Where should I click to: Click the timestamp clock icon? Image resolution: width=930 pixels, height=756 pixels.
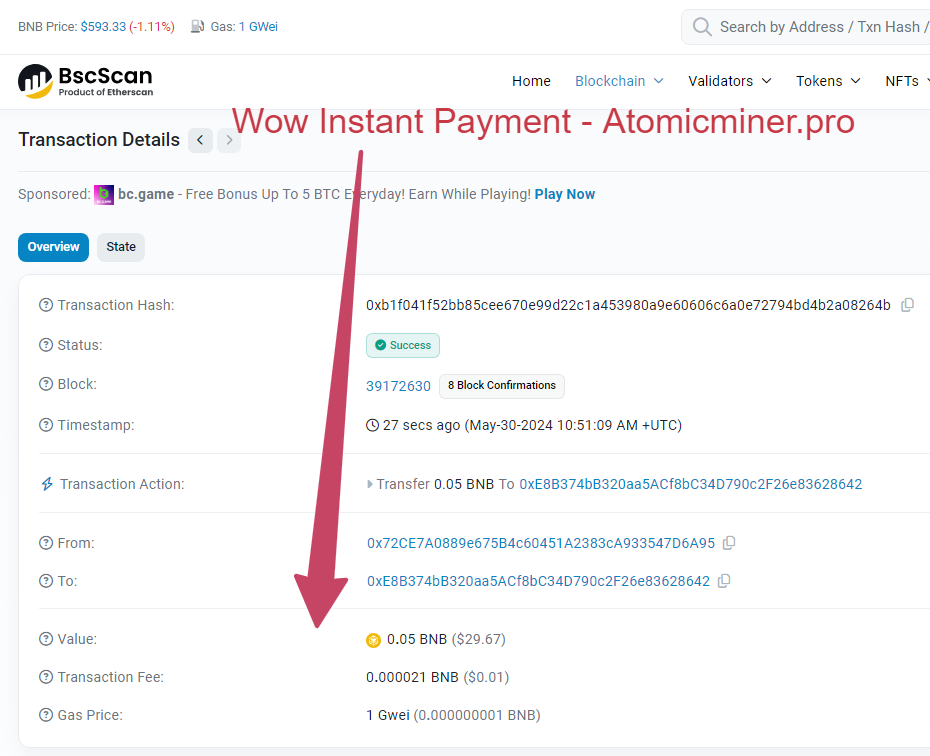[372, 425]
